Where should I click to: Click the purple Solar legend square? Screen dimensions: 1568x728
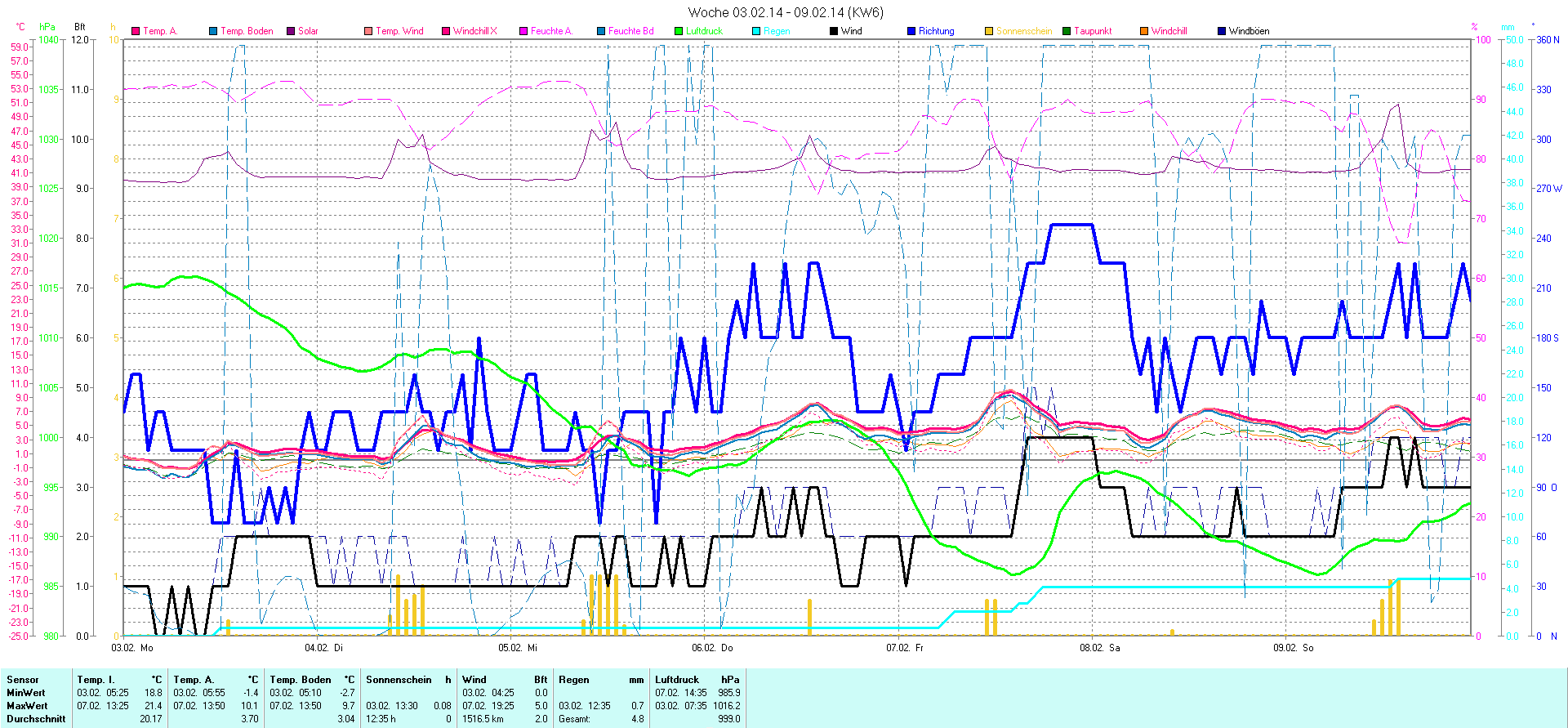[291, 31]
